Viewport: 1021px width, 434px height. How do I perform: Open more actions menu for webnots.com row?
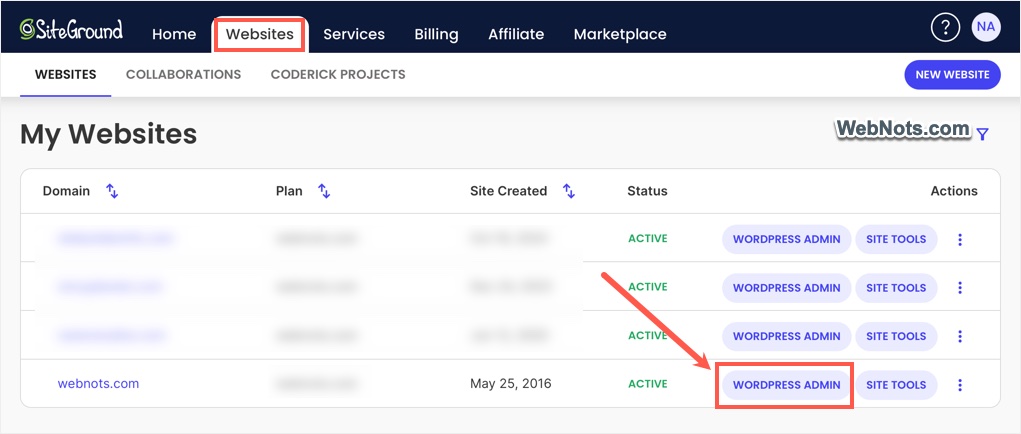(x=960, y=385)
